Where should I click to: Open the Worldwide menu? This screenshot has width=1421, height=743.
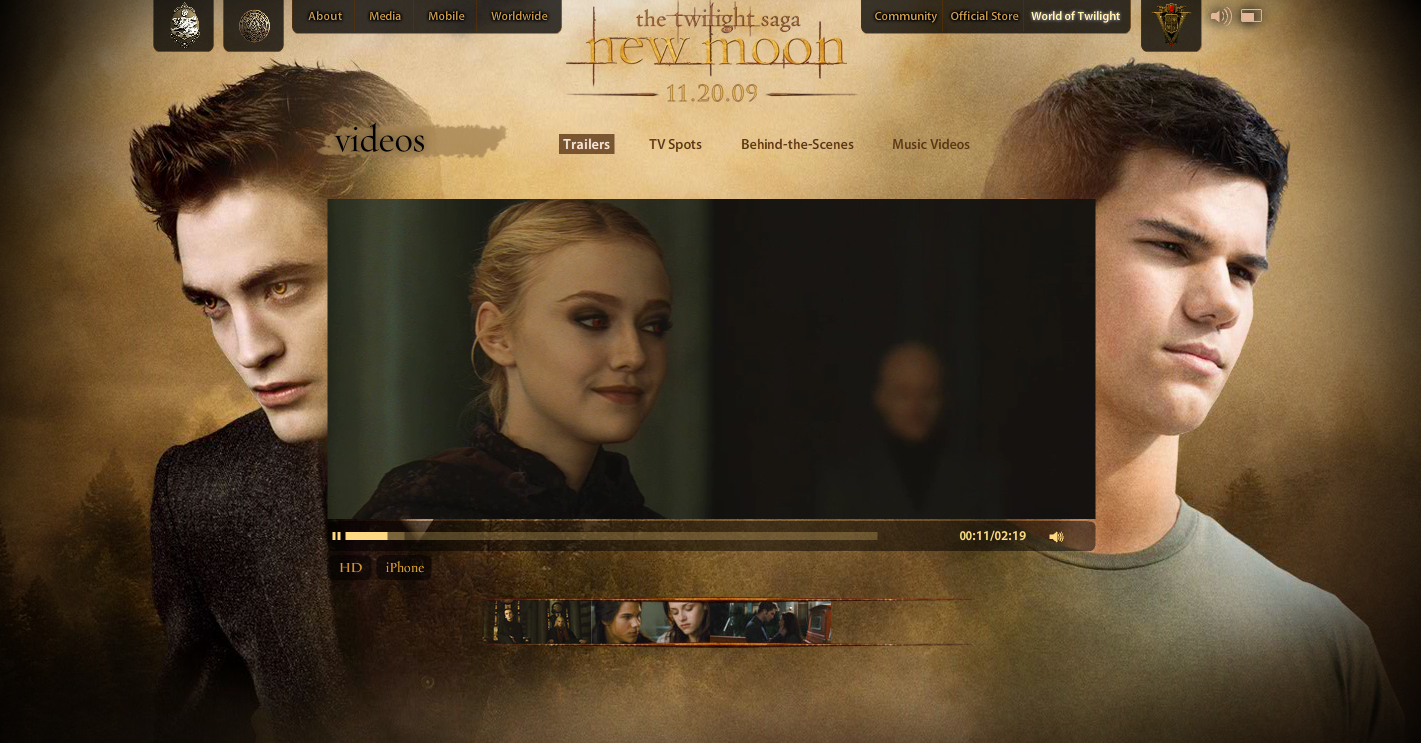(519, 16)
